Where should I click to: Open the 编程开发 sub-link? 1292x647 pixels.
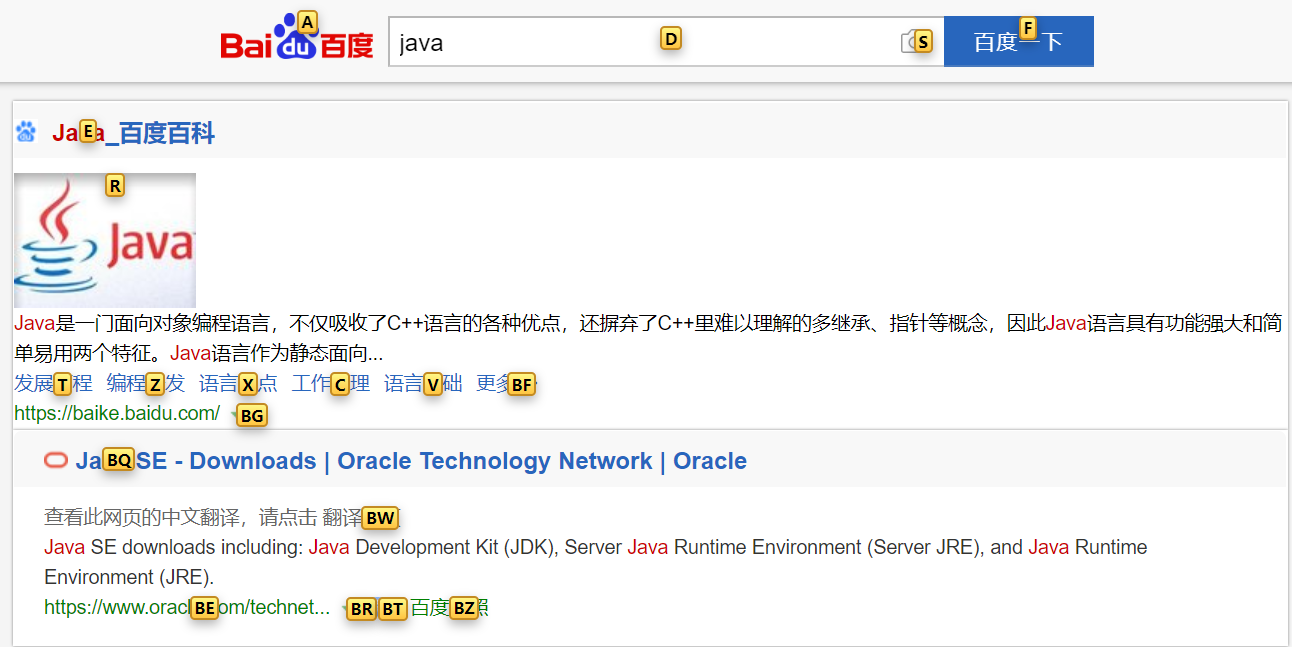pyautogui.click(x=146, y=383)
